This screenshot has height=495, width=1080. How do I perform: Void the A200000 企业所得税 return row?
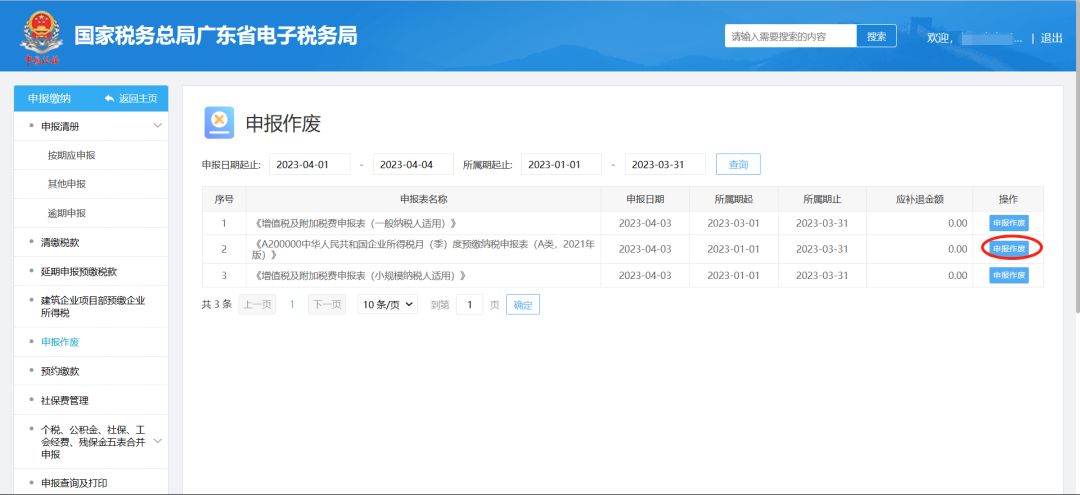coord(1009,249)
